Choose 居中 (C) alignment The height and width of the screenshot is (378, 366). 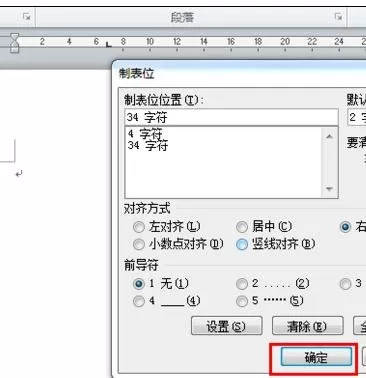point(264,227)
